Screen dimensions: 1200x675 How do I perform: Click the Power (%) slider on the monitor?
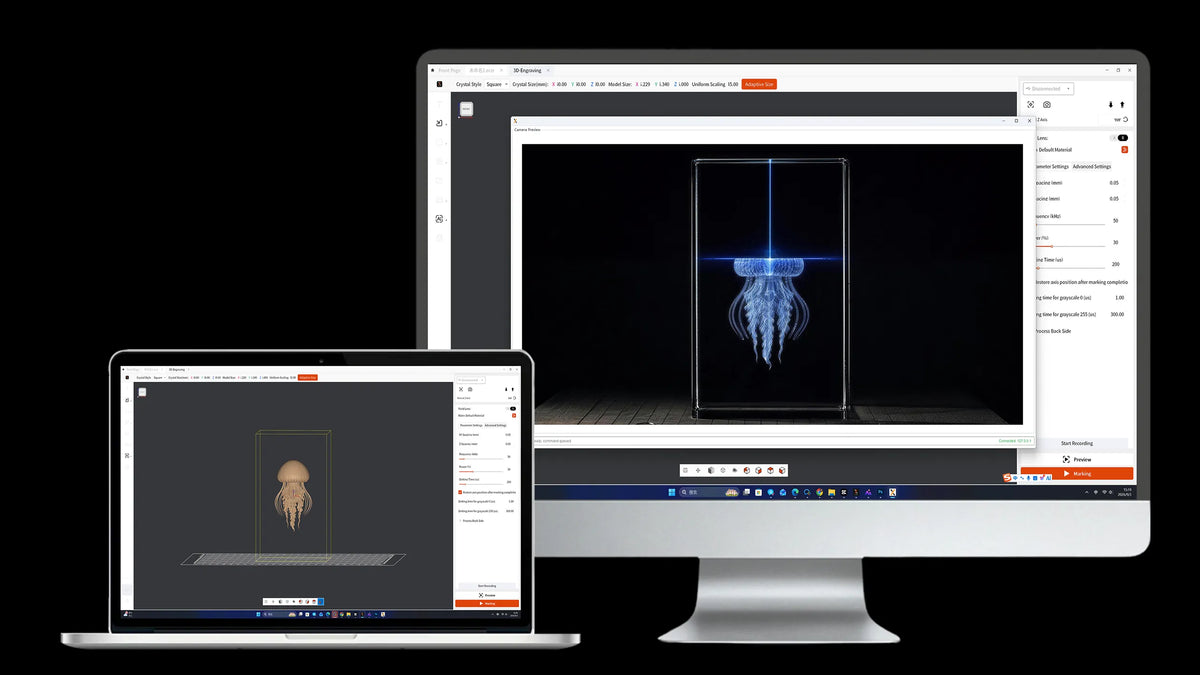(x=1069, y=246)
